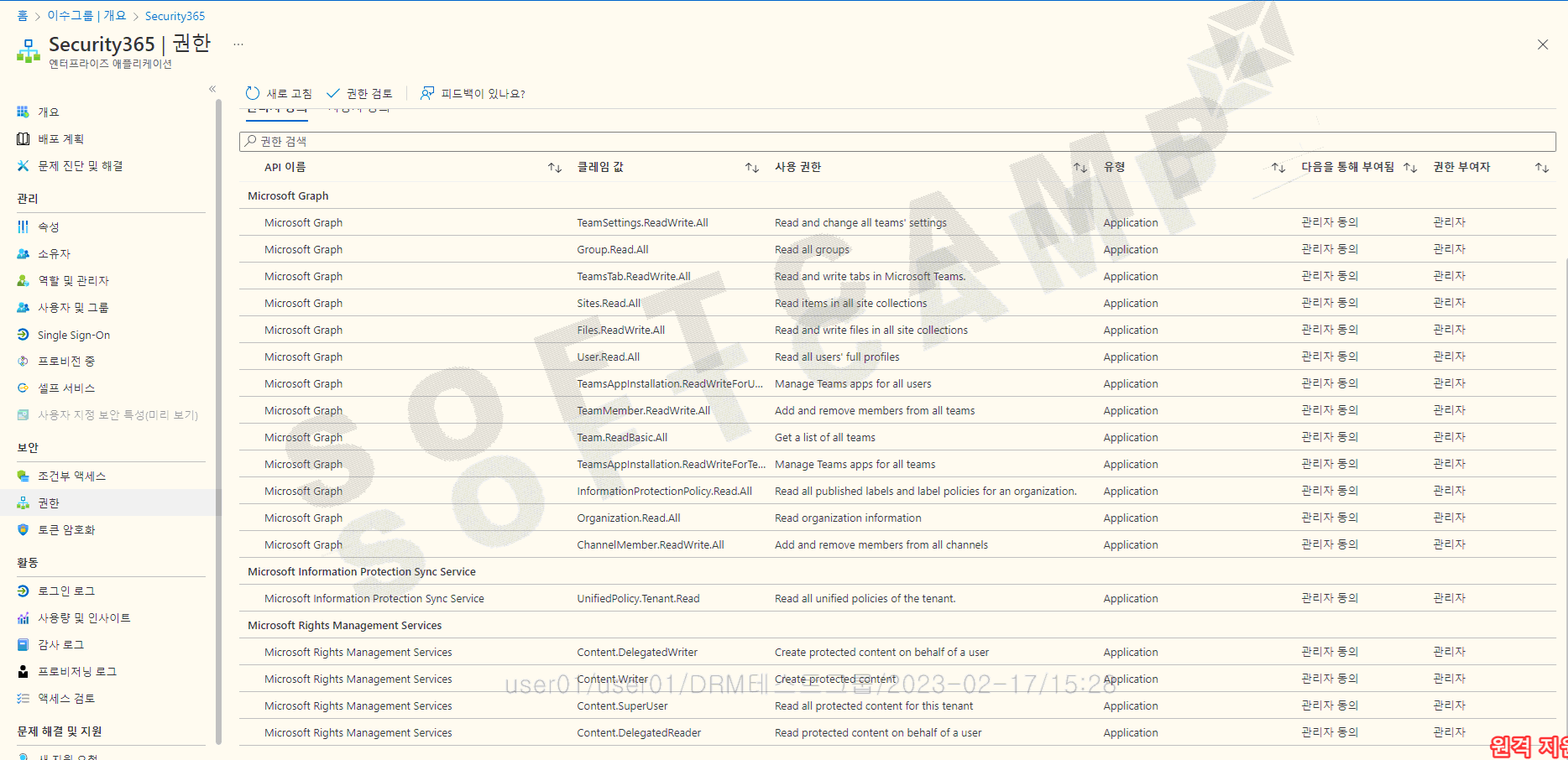This screenshot has height=760, width=1568.
Task: Open Security365 breadcrumb link
Action: pyautogui.click(x=175, y=16)
